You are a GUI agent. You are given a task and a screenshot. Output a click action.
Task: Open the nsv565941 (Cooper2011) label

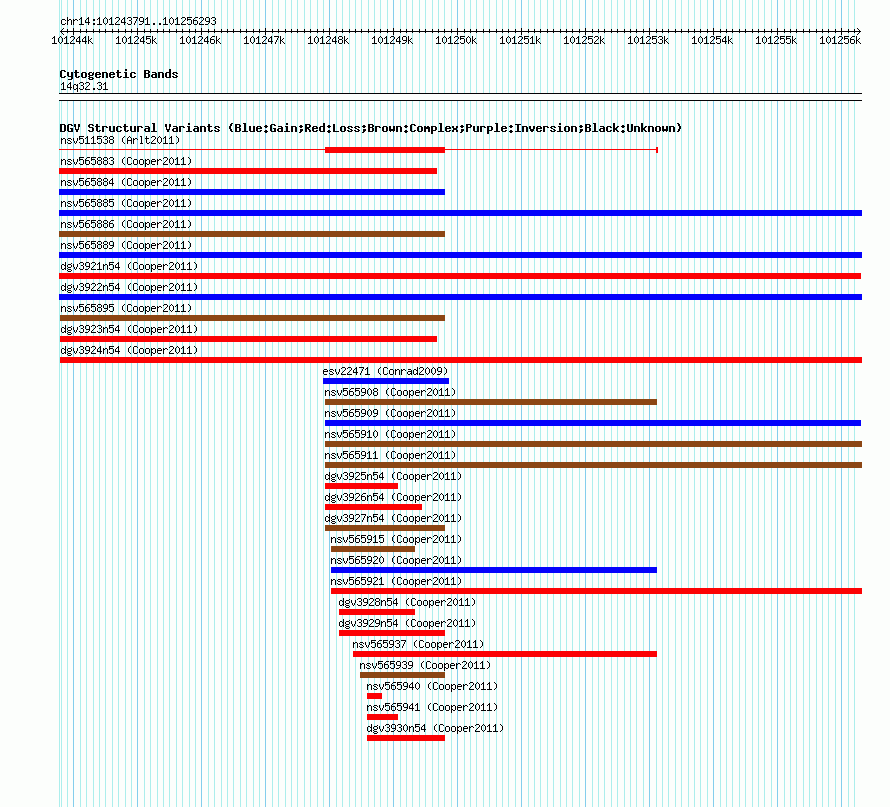click(x=432, y=707)
